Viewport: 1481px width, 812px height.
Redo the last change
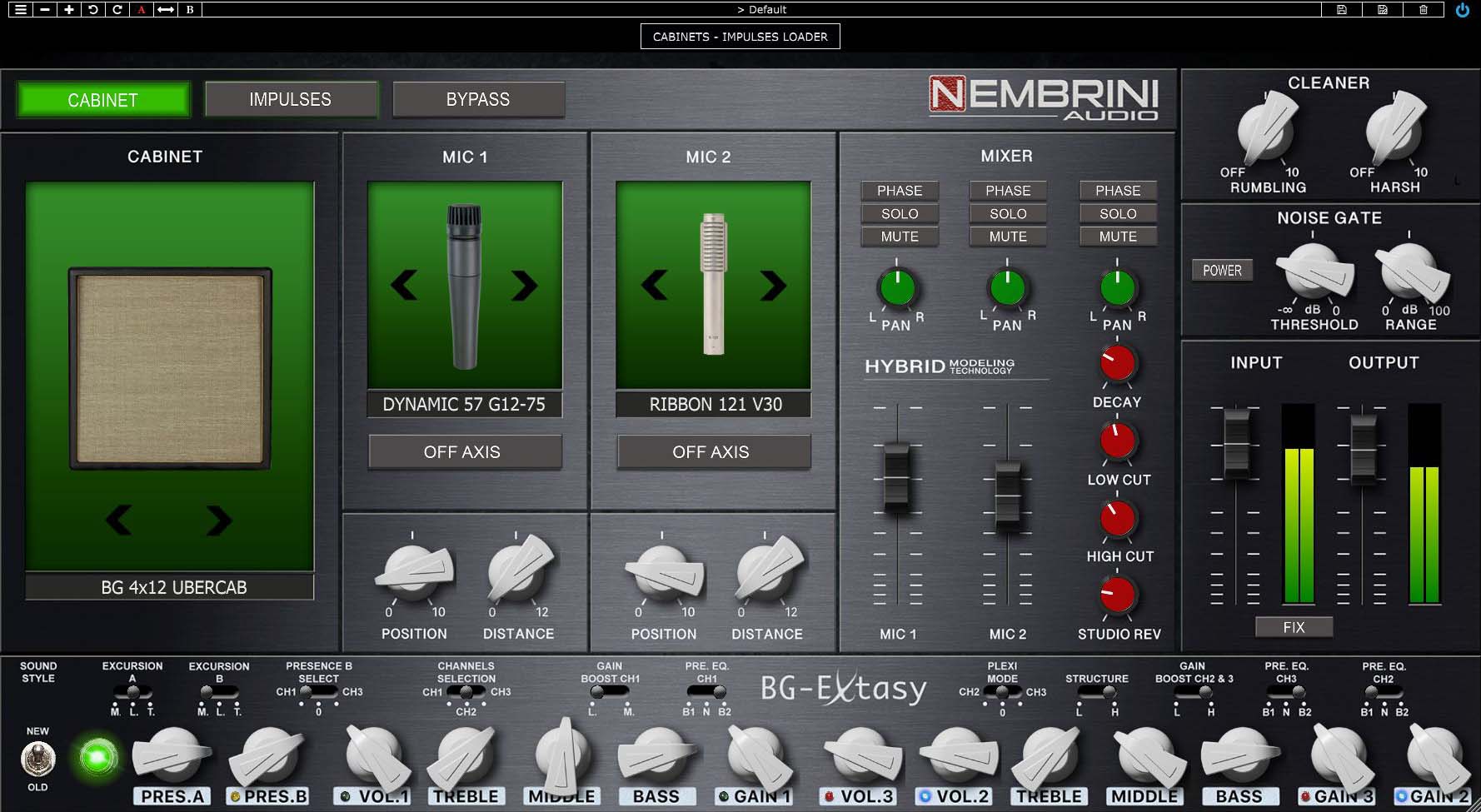pyautogui.click(x=117, y=9)
